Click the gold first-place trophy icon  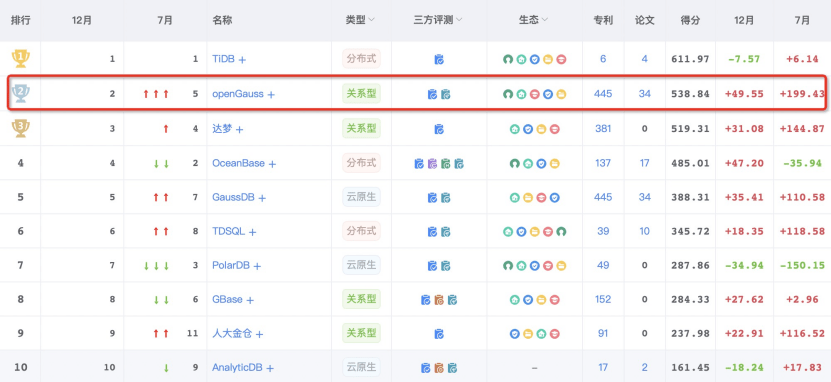point(21,58)
